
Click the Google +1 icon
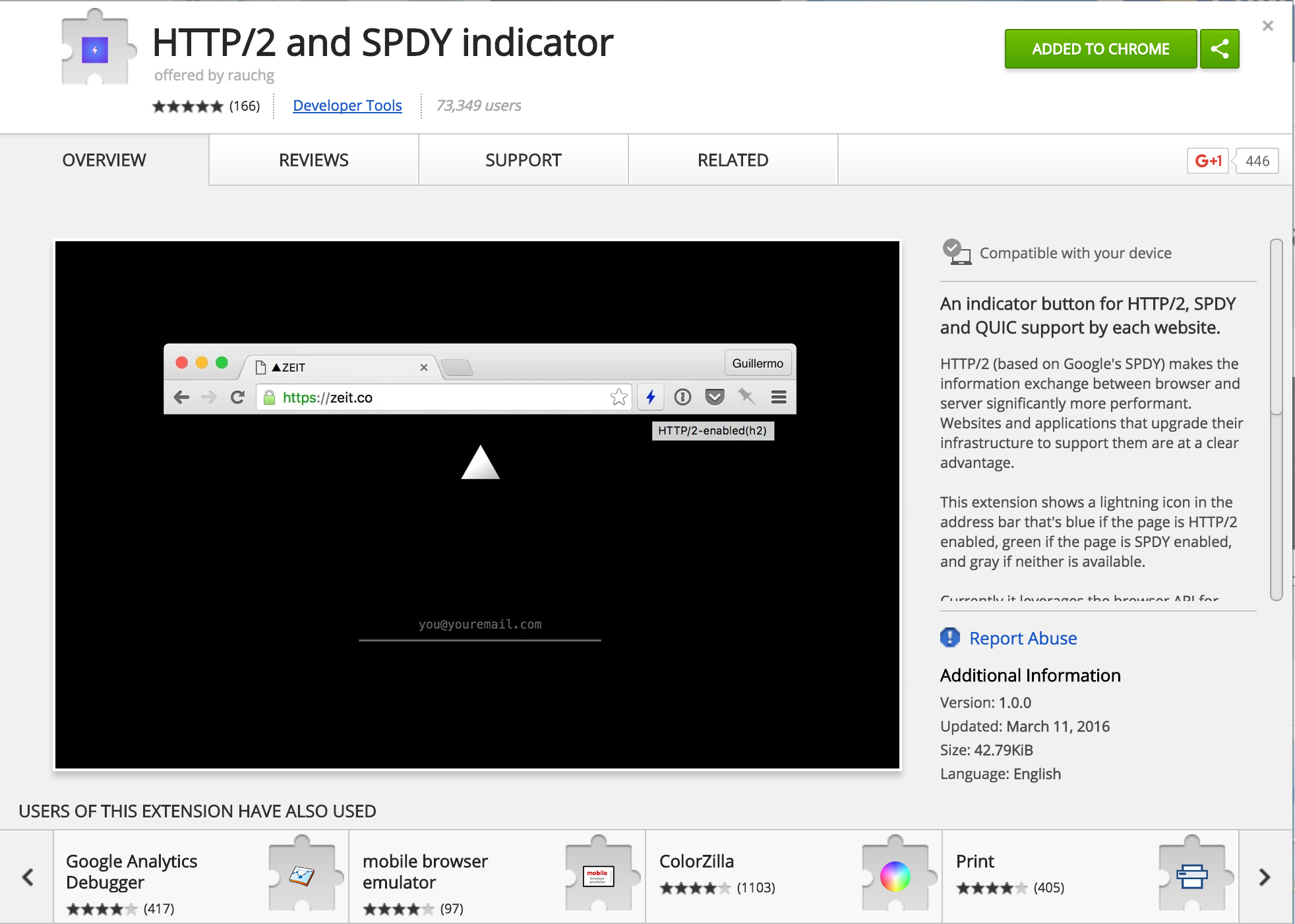tap(1207, 161)
